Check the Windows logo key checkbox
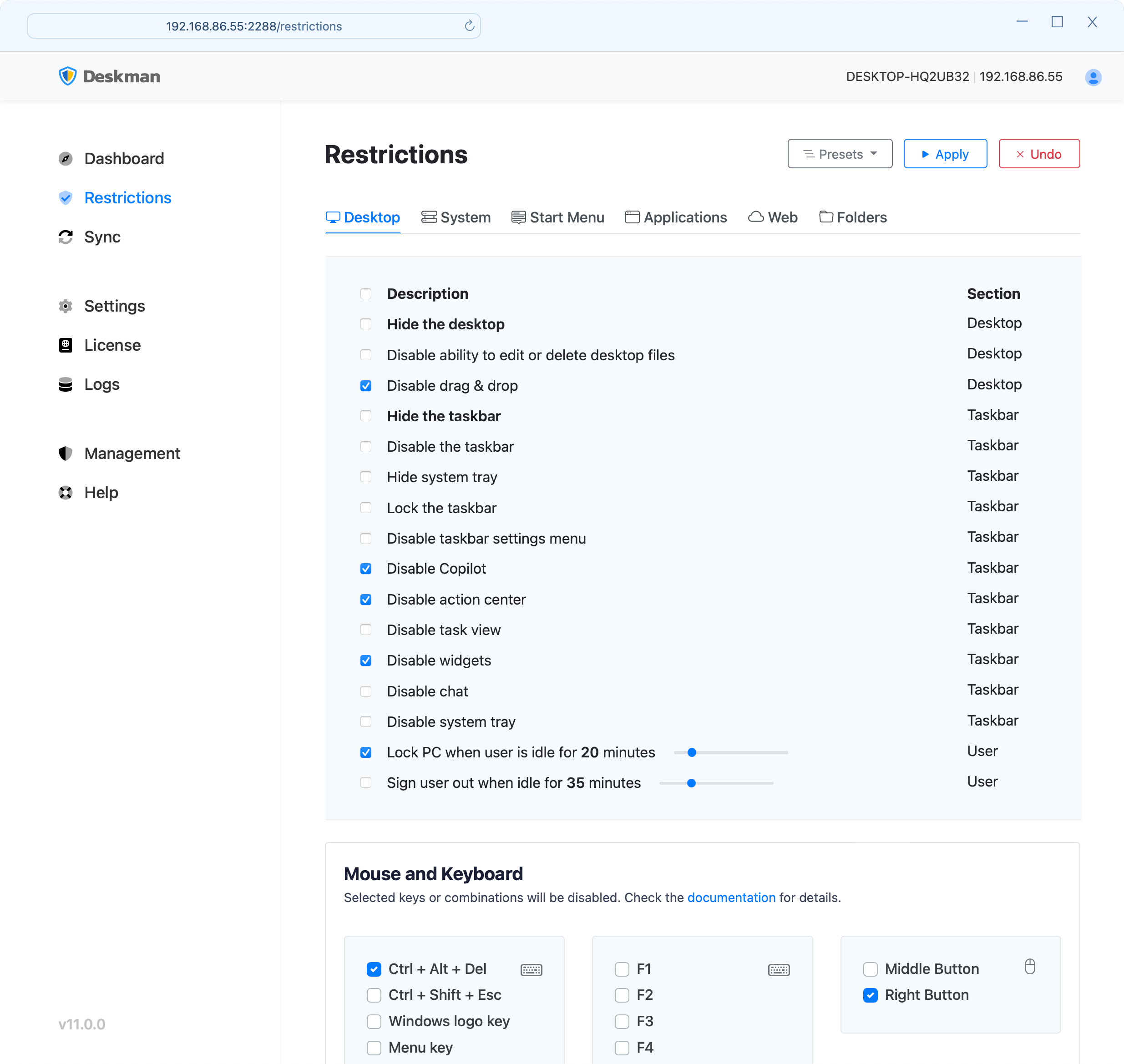The width and height of the screenshot is (1124, 1064). 374,1021
